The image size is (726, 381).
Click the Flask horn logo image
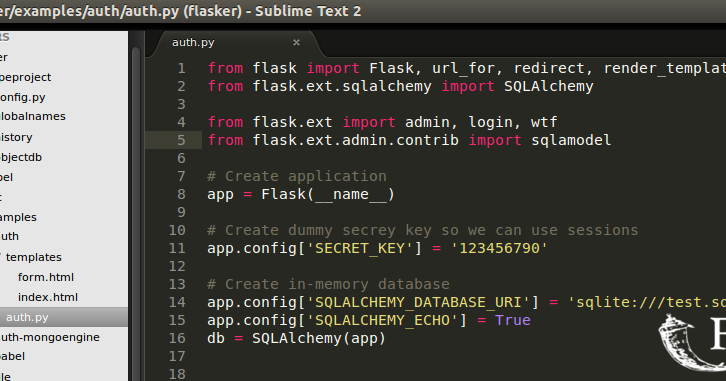(x=692, y=343)
